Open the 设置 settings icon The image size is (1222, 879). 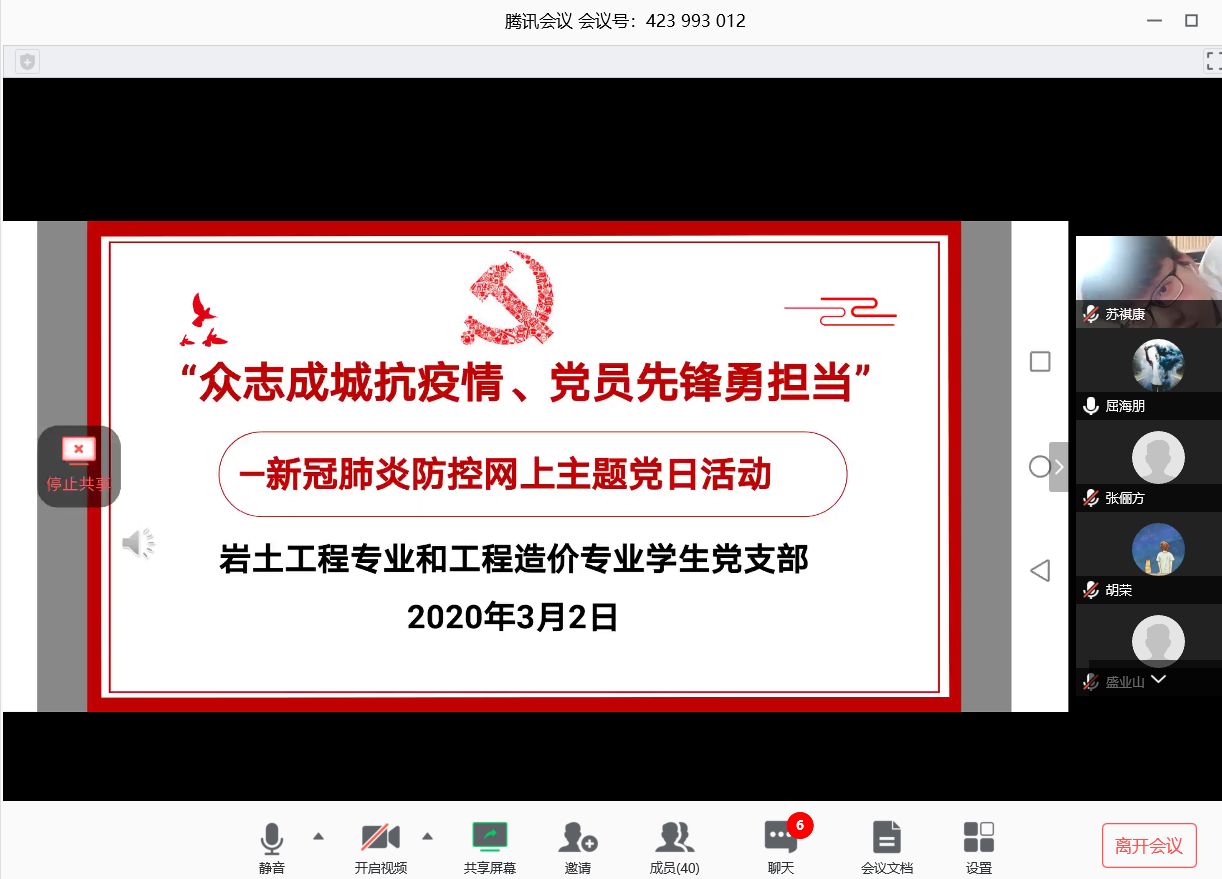(x=978, y=838)
